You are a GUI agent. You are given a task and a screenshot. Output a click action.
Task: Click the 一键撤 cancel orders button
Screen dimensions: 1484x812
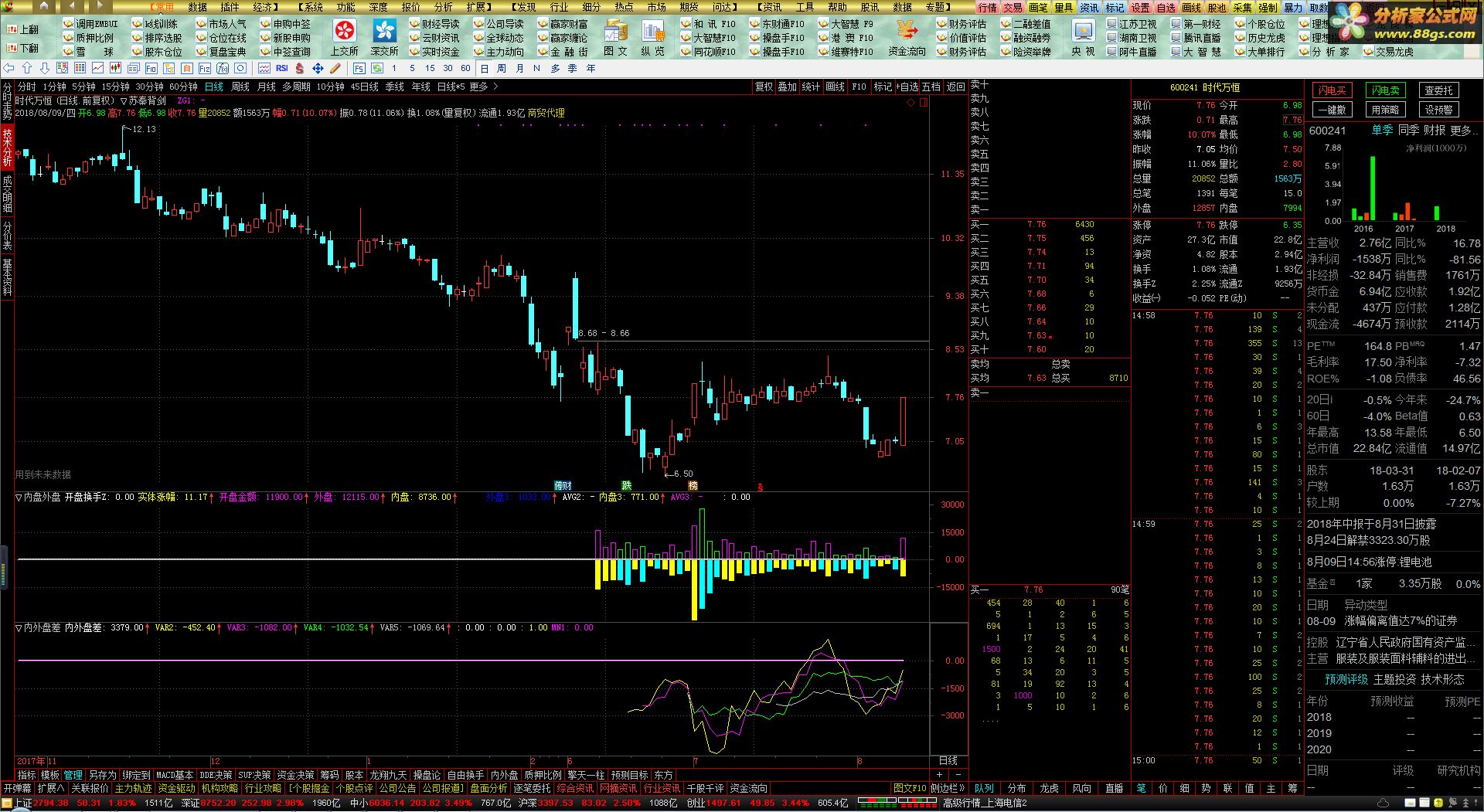tap(1332, 110)
